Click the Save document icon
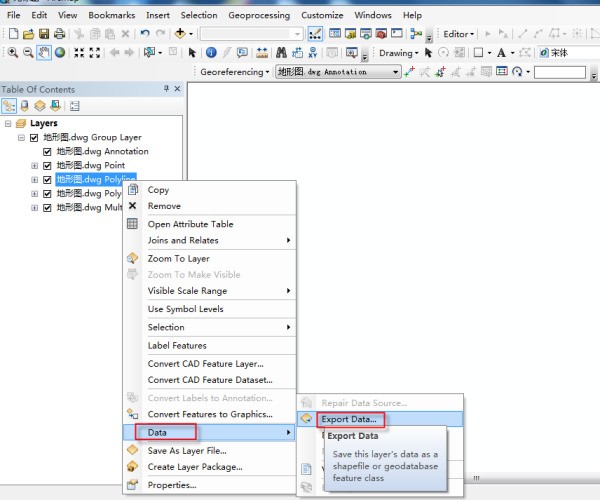 coord(44,34)
